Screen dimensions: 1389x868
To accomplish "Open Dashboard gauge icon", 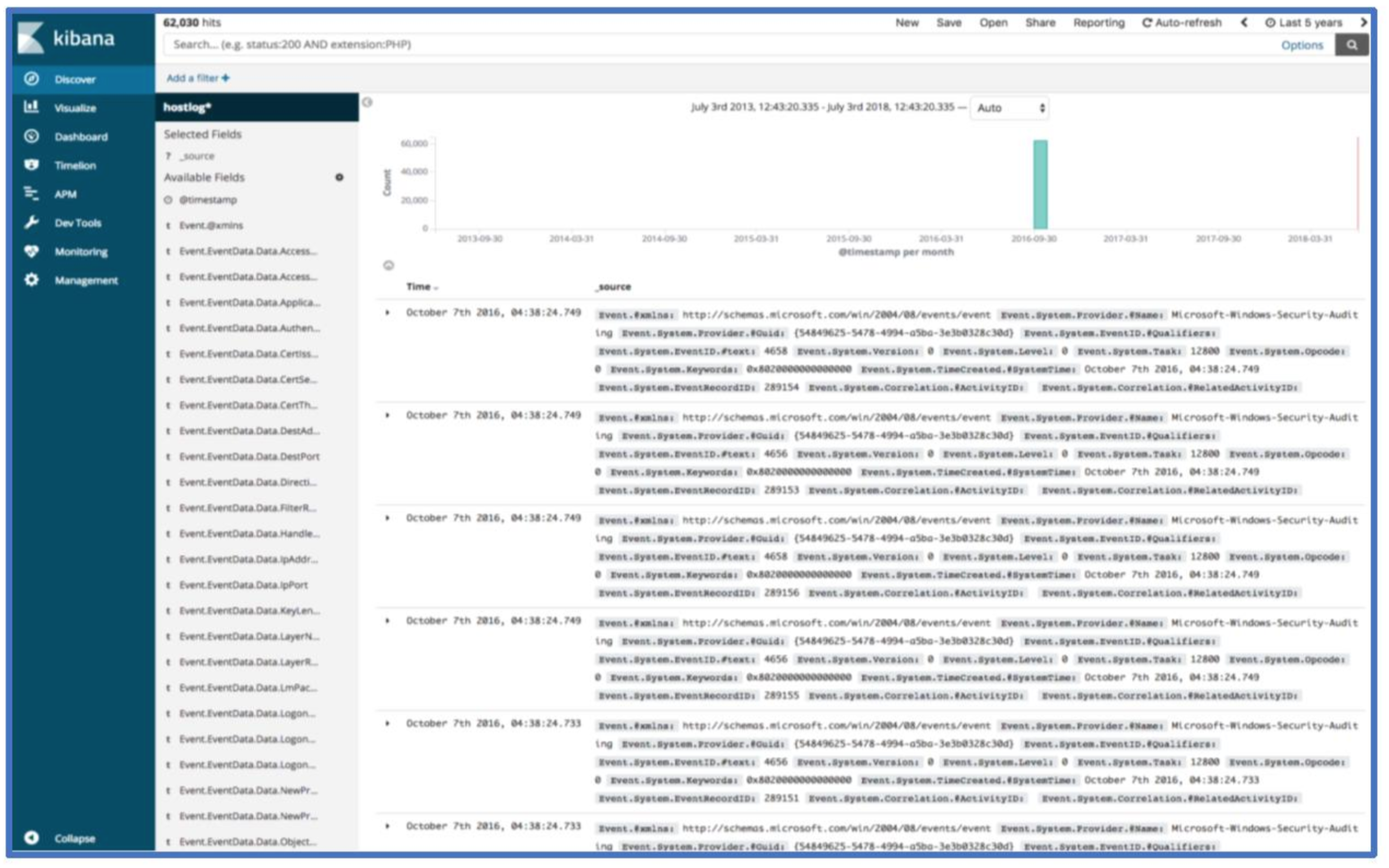I will point(32,136).
